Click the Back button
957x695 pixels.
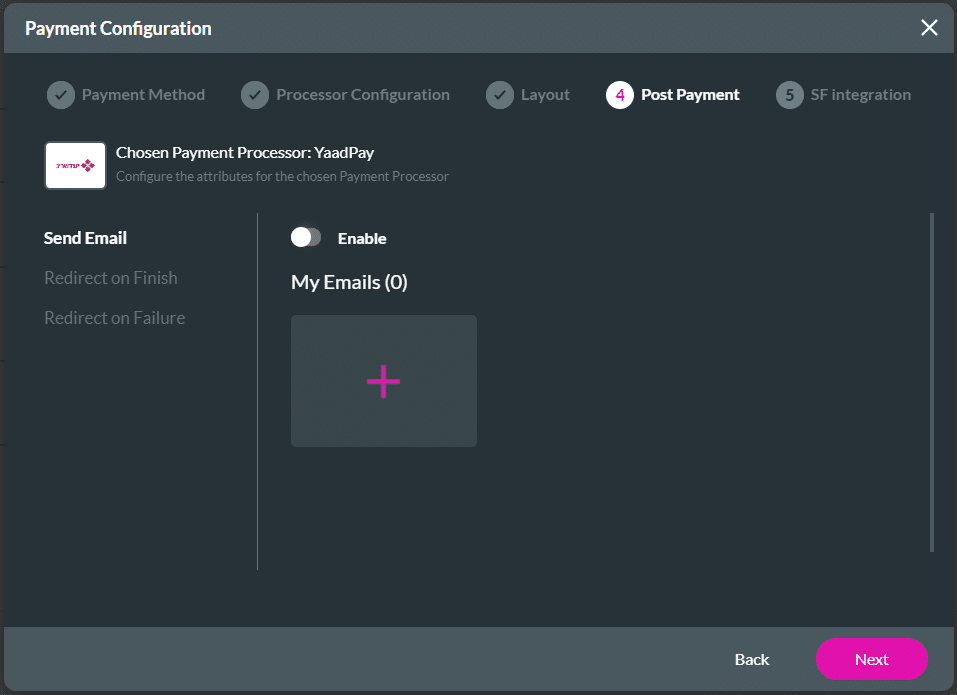pos(751,659)
